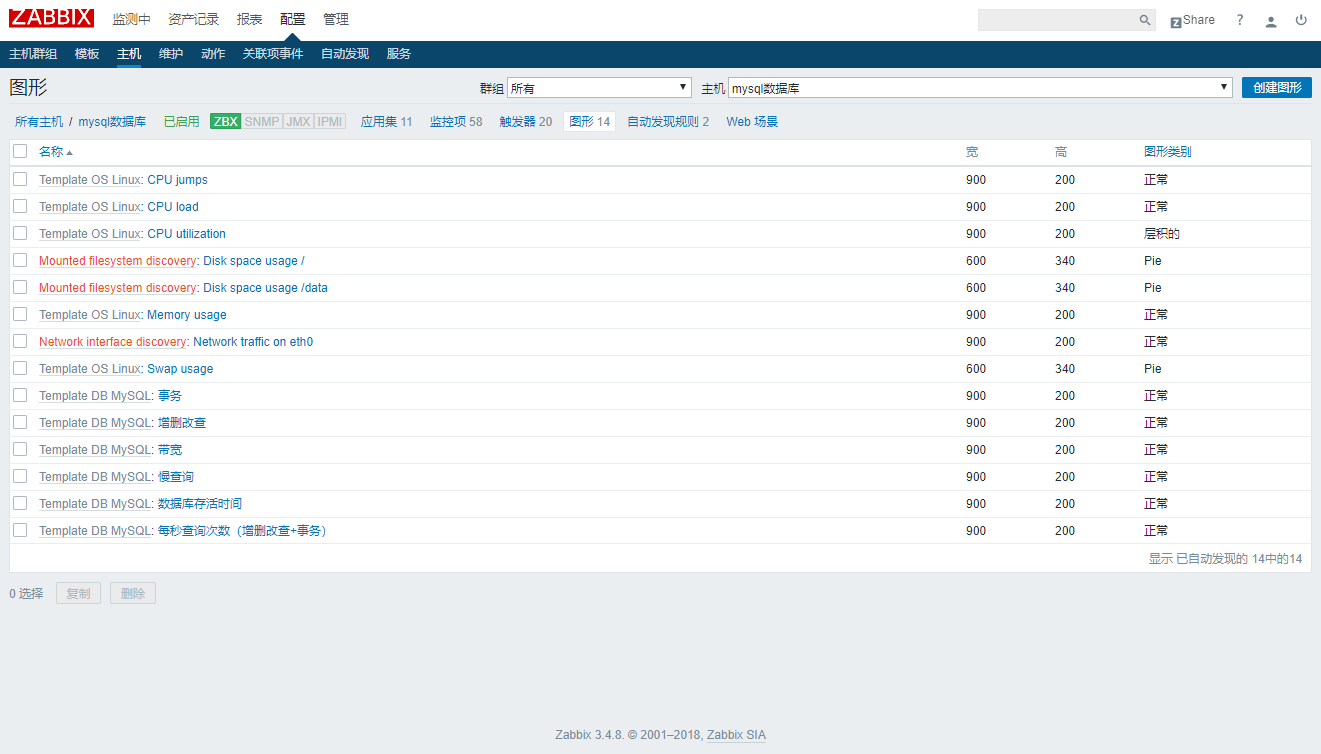Viewport: 1321px width, 754px height.
Task: Go to 关联项事件 submenu
Action: 273,54
